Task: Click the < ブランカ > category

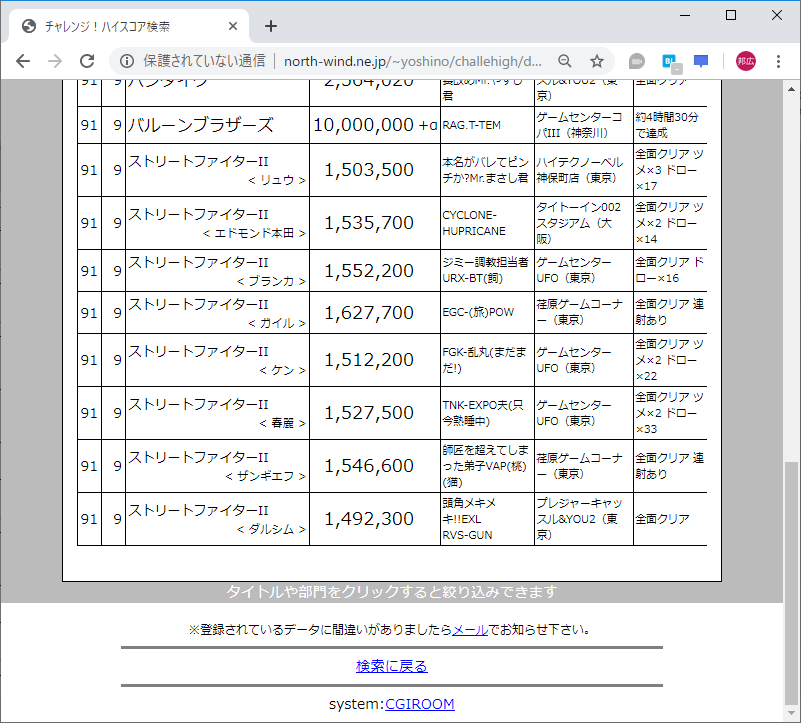Action: coord(271,281)
